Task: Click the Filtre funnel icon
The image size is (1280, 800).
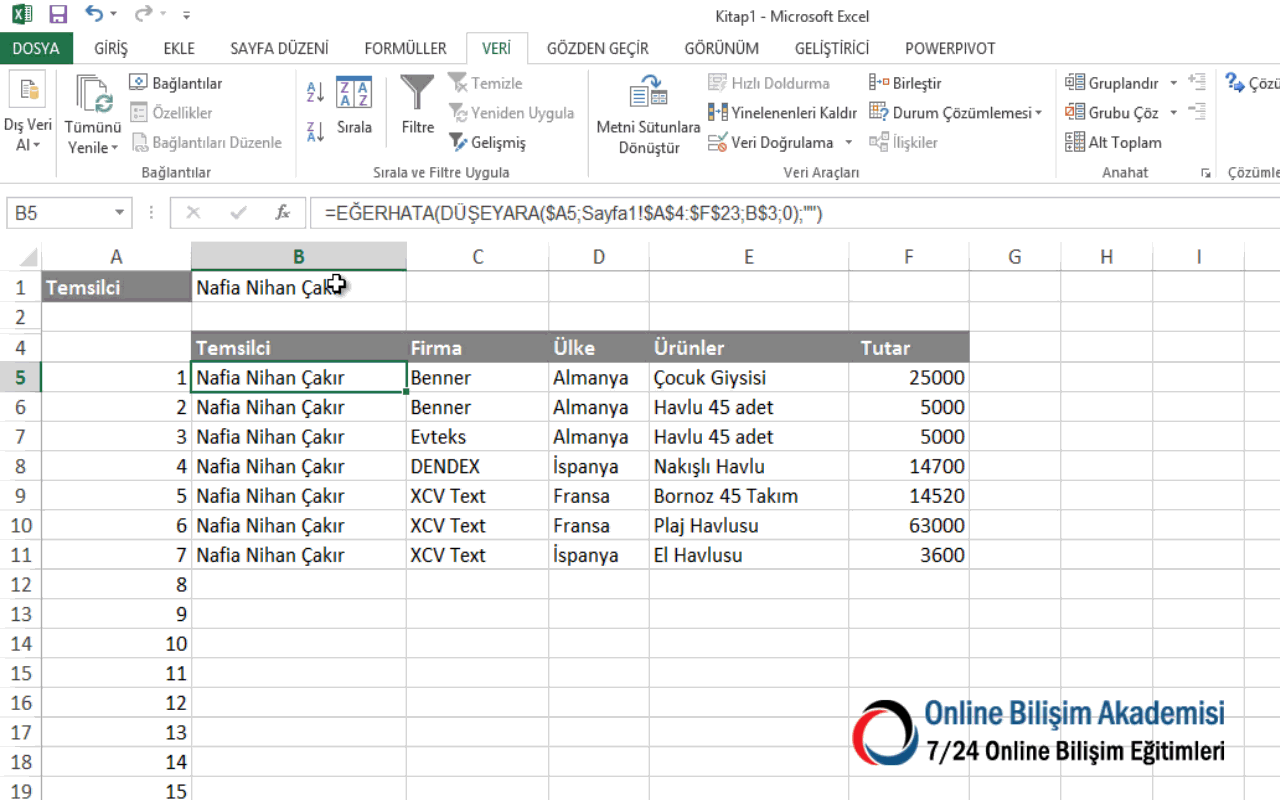Action: coord(417,94)
